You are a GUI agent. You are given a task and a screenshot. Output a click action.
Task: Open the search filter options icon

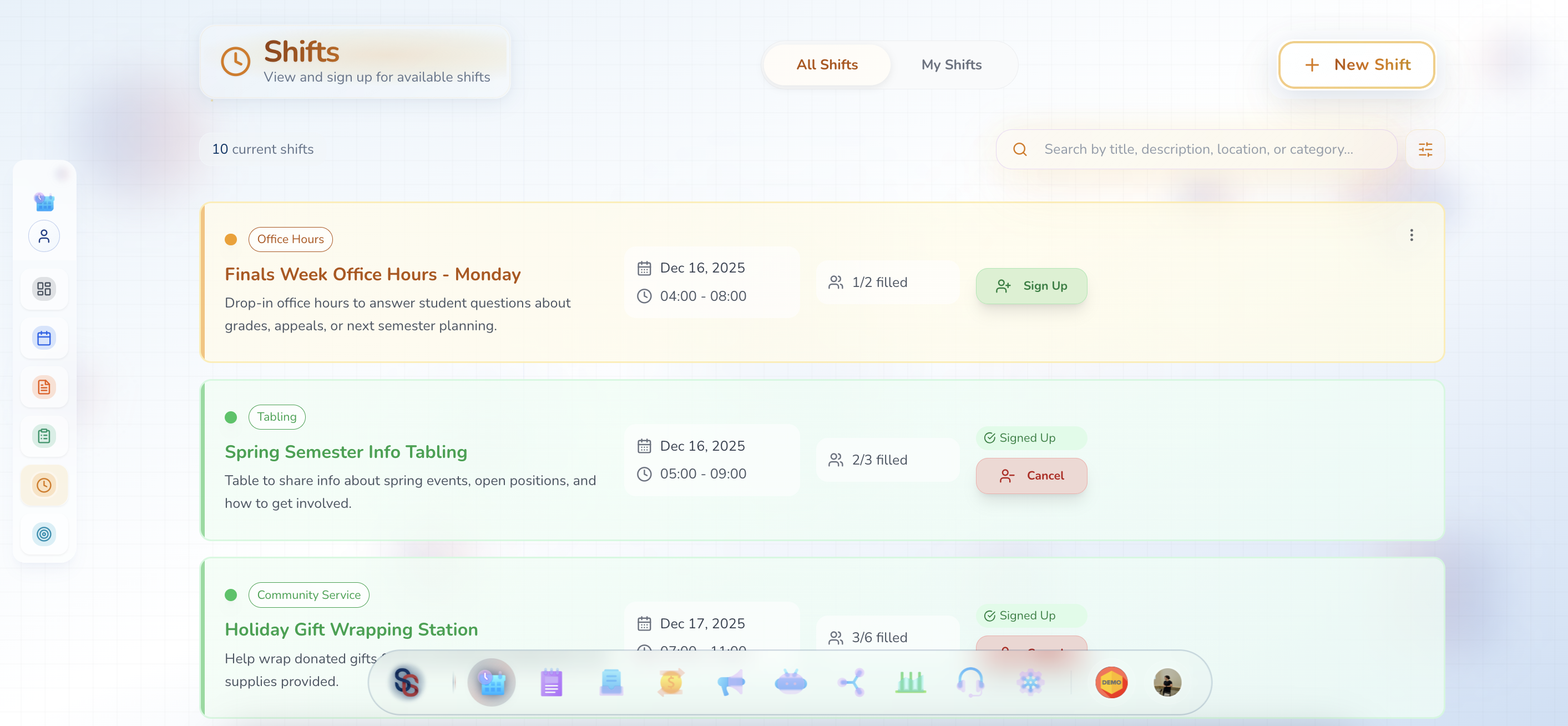click(x=1425, y=149)
